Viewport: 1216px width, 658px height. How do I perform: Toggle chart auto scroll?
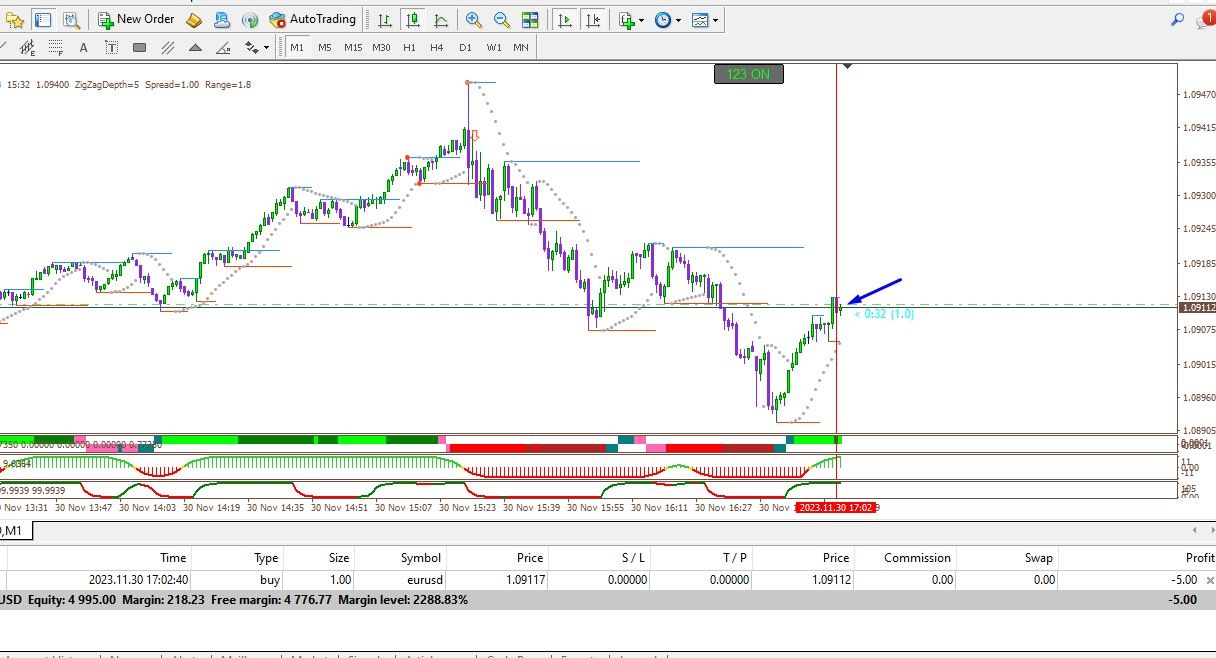point(566,19)
